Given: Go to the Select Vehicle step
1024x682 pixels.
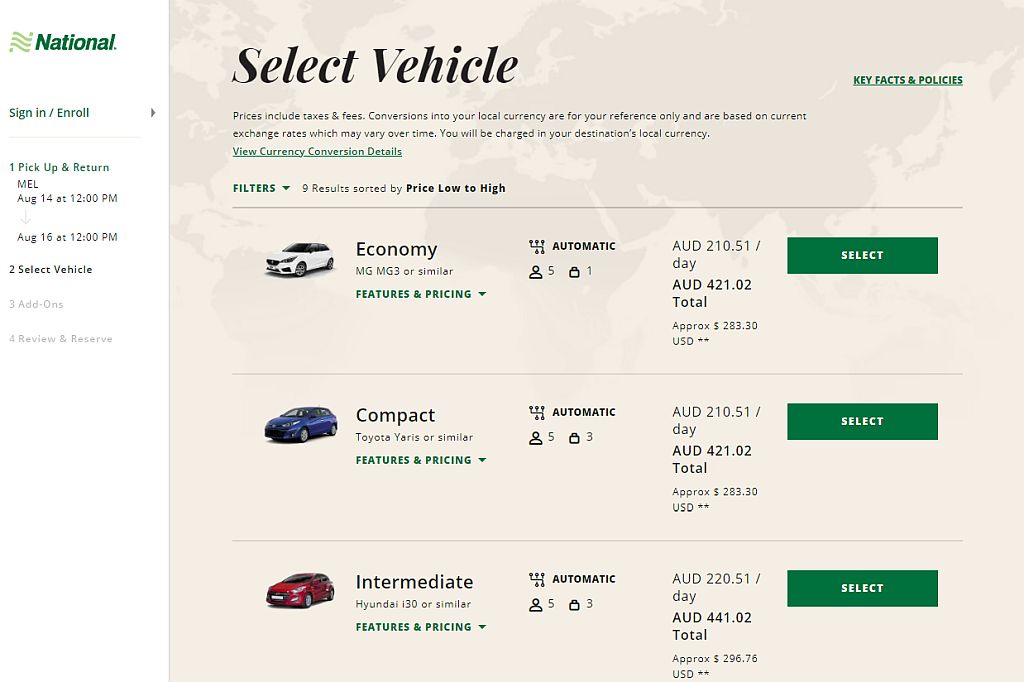Looking at the screenshot, I should (x=51, y=269).
